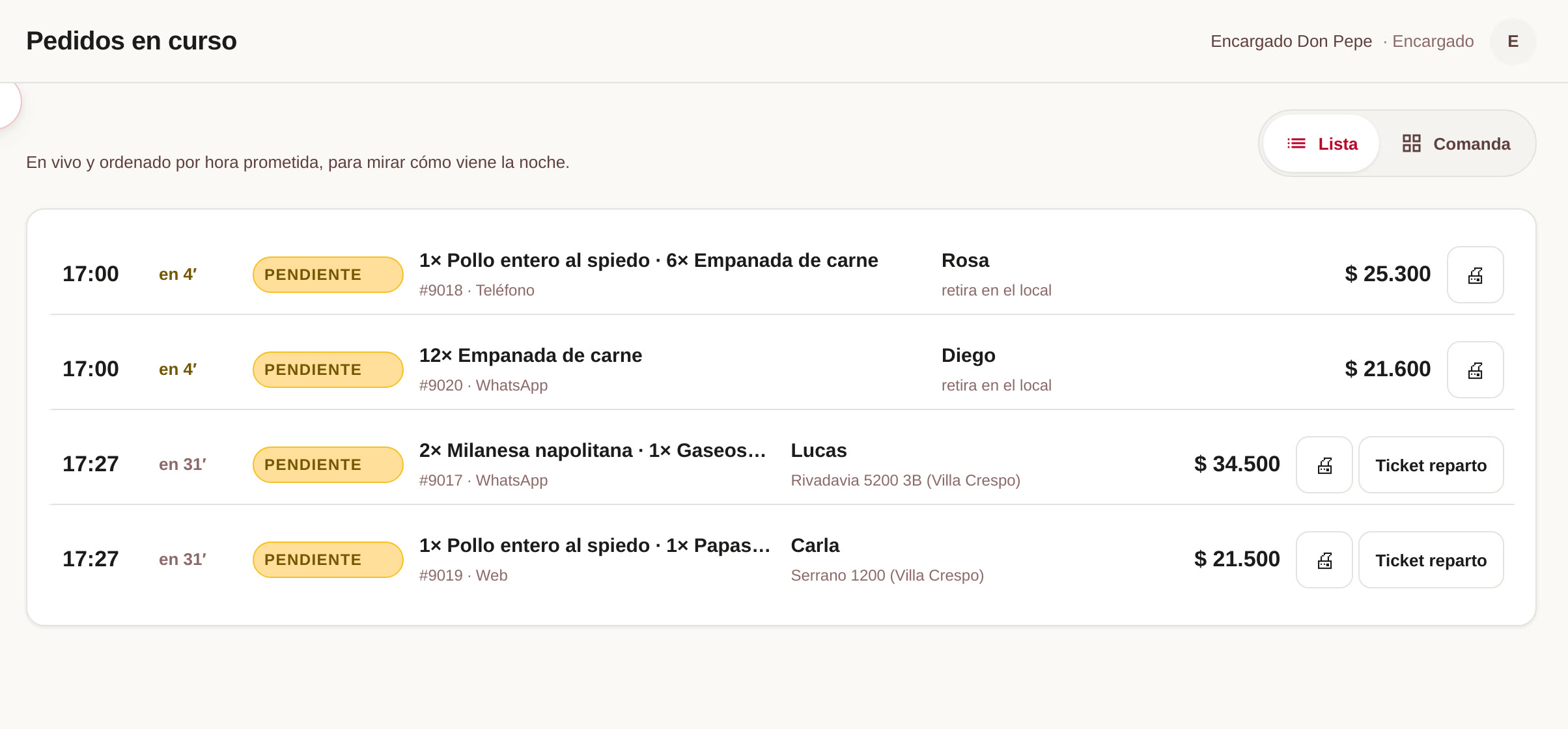Click promised time 17:27 for Lucas
Image resolution: width=1568 pixels, height=729 pixels.
91,464
